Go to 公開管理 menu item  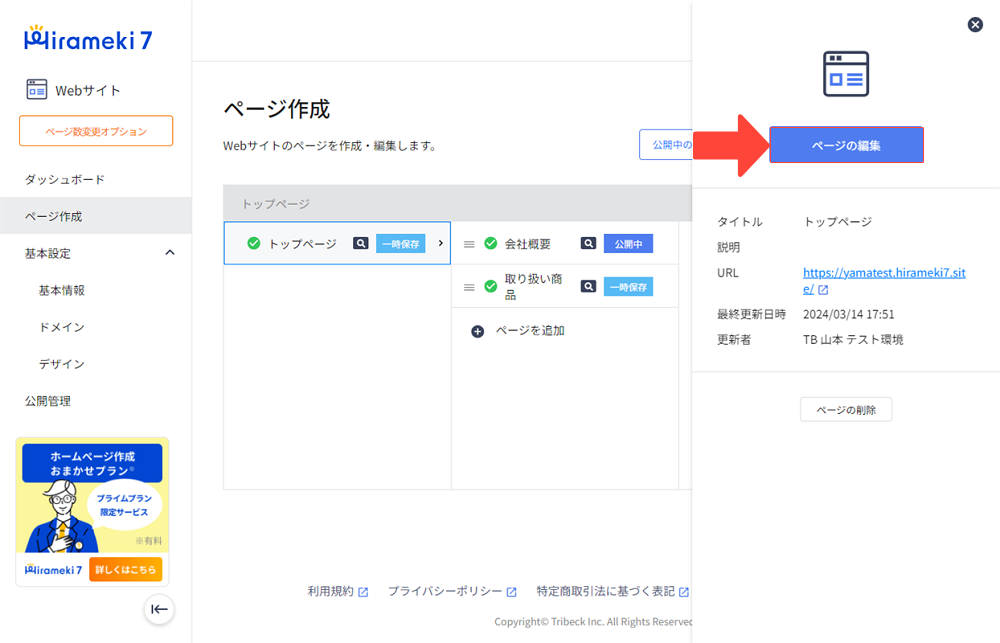[48, 401]
